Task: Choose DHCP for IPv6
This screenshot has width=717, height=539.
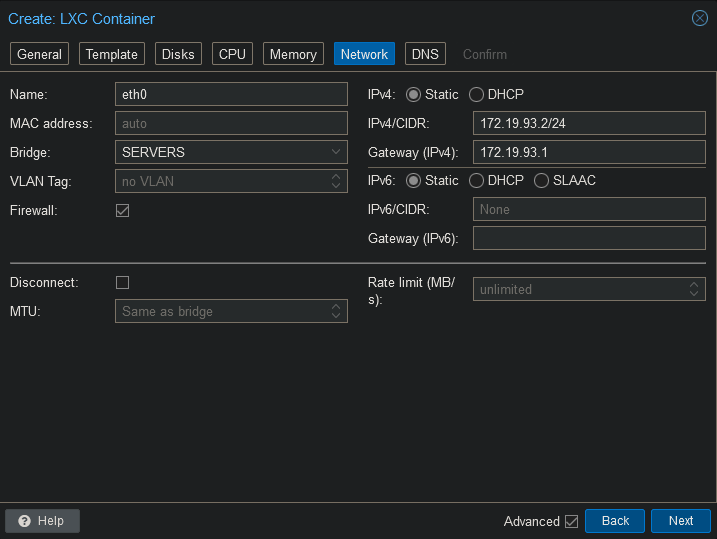Action: click(477, 181)
